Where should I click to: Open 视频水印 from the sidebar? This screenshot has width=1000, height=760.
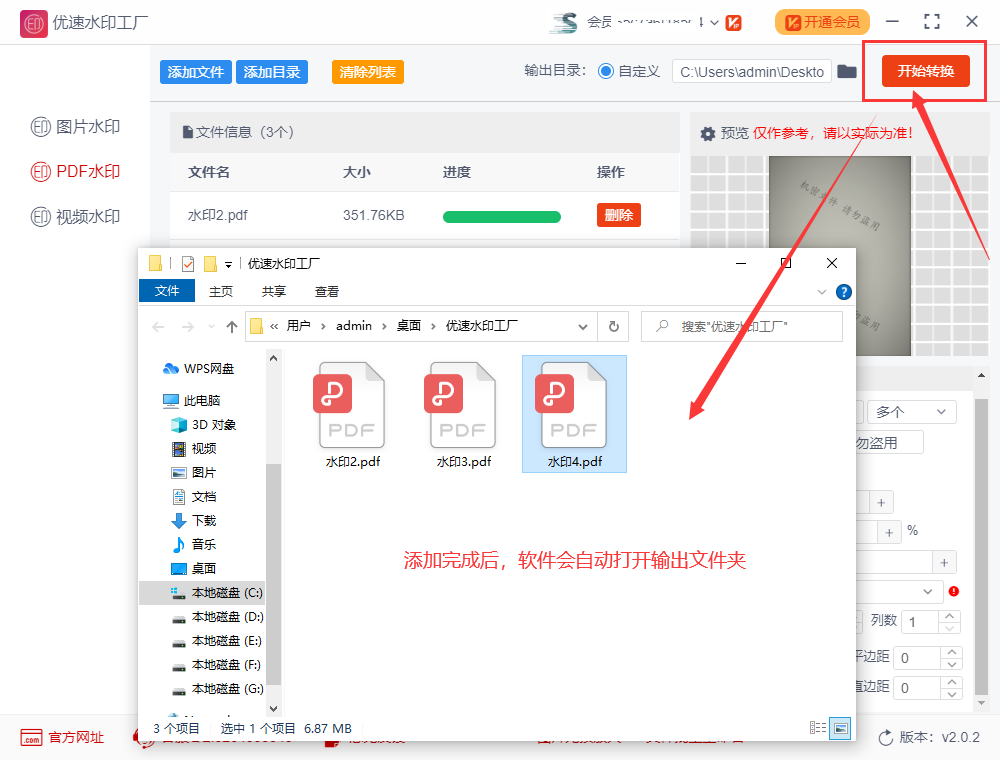click(75, 217)
